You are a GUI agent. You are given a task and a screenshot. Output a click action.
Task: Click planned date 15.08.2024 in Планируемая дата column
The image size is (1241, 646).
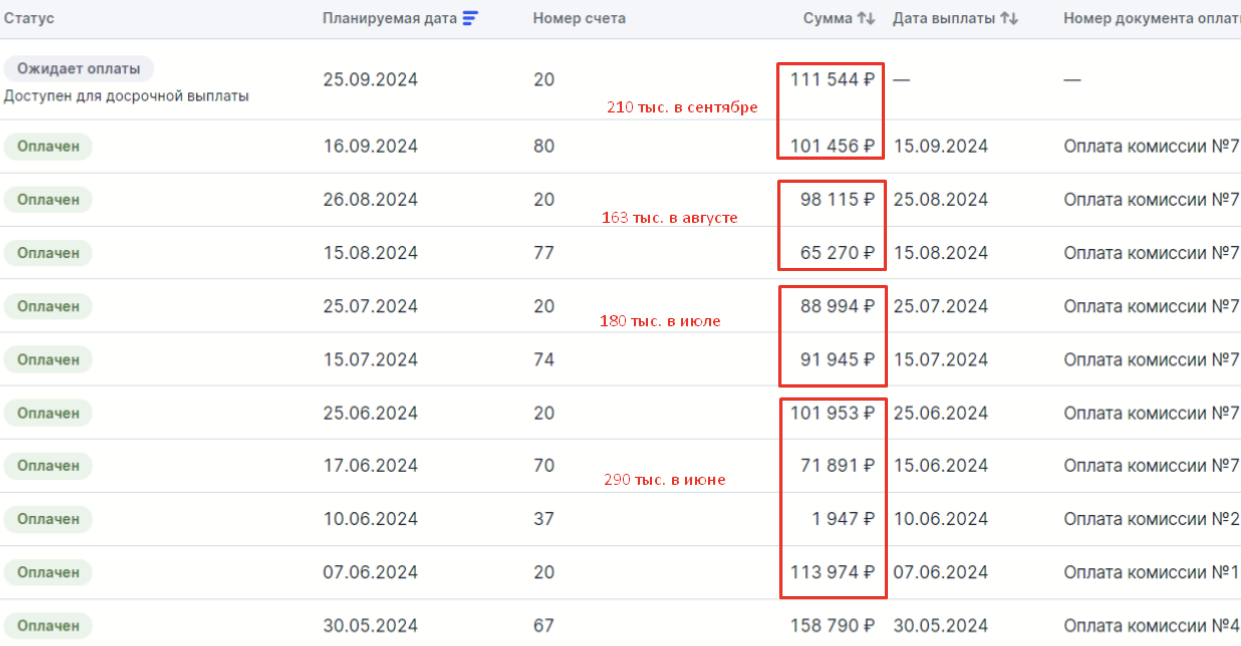(370, 252)
